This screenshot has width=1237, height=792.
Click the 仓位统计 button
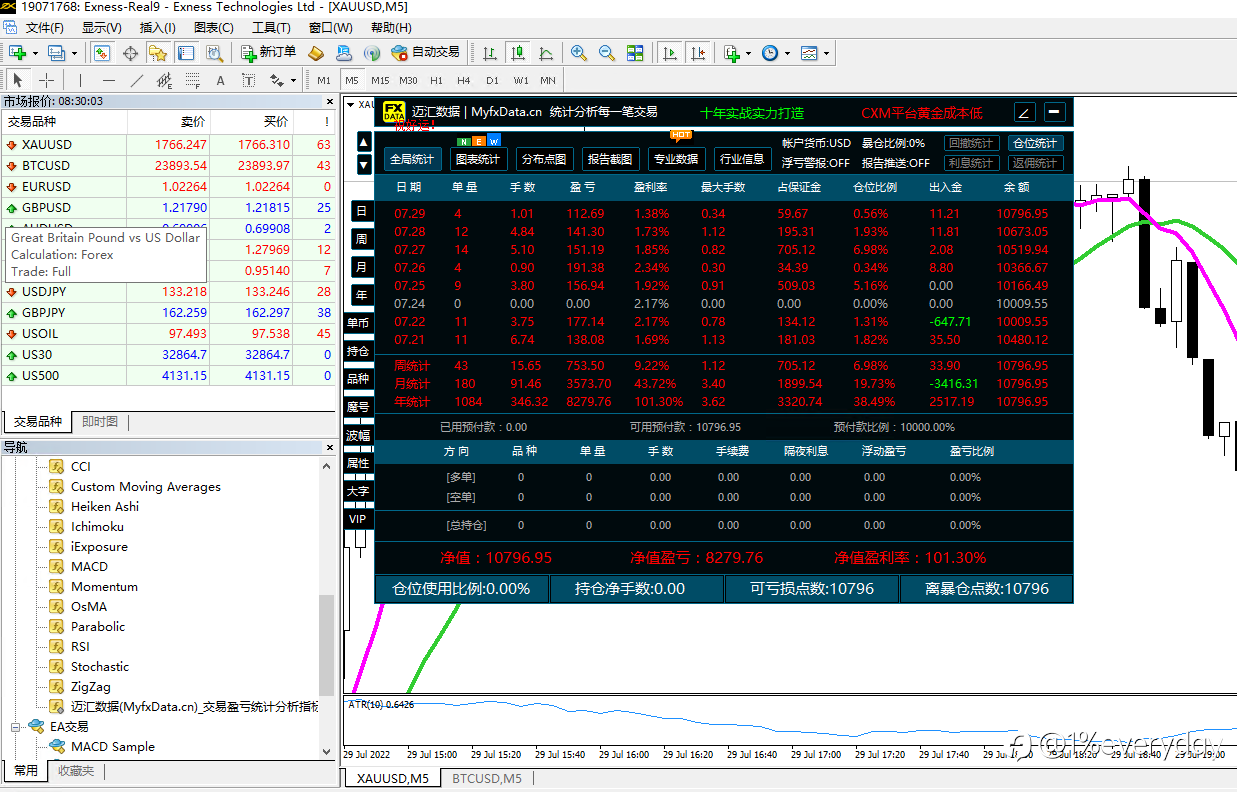click(x=1034, y=143)
